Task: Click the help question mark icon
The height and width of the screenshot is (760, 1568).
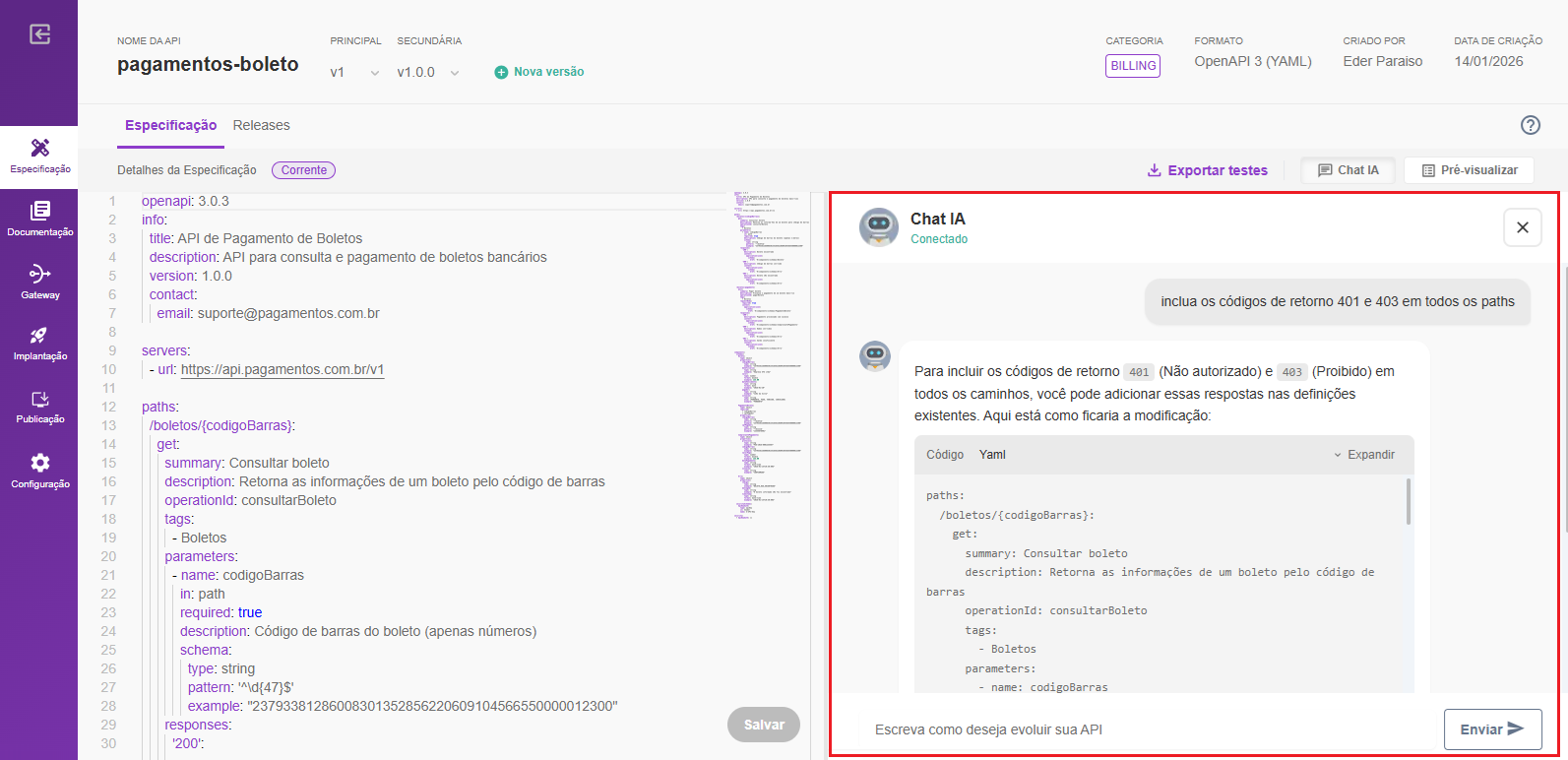Action: point(1530,125)
